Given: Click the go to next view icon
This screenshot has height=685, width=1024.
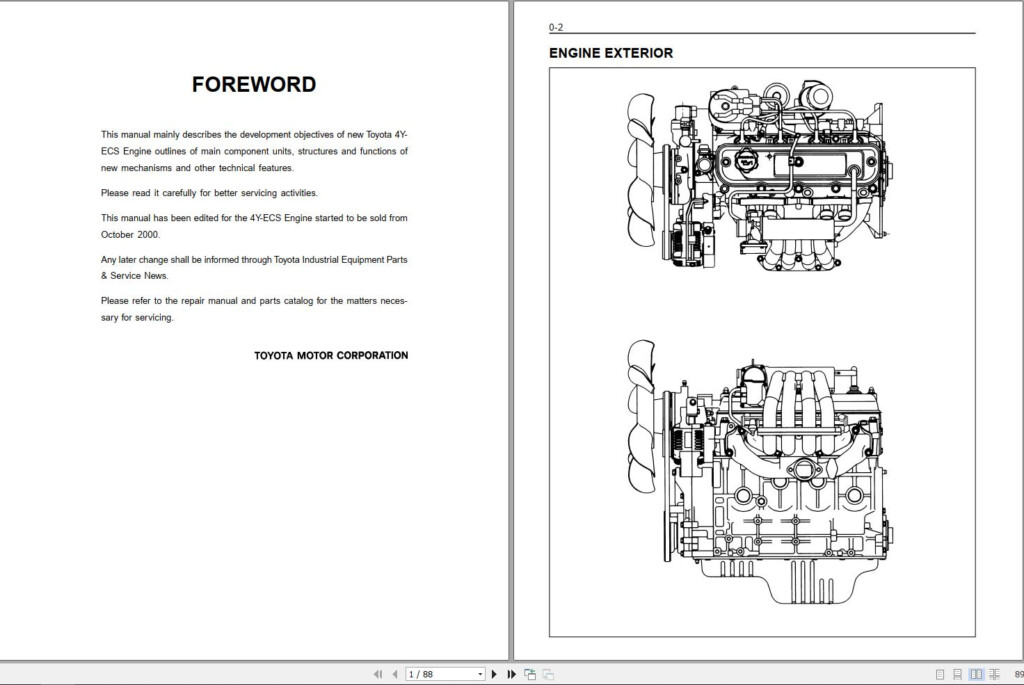Looking at the screenshot, I should 548,674.
